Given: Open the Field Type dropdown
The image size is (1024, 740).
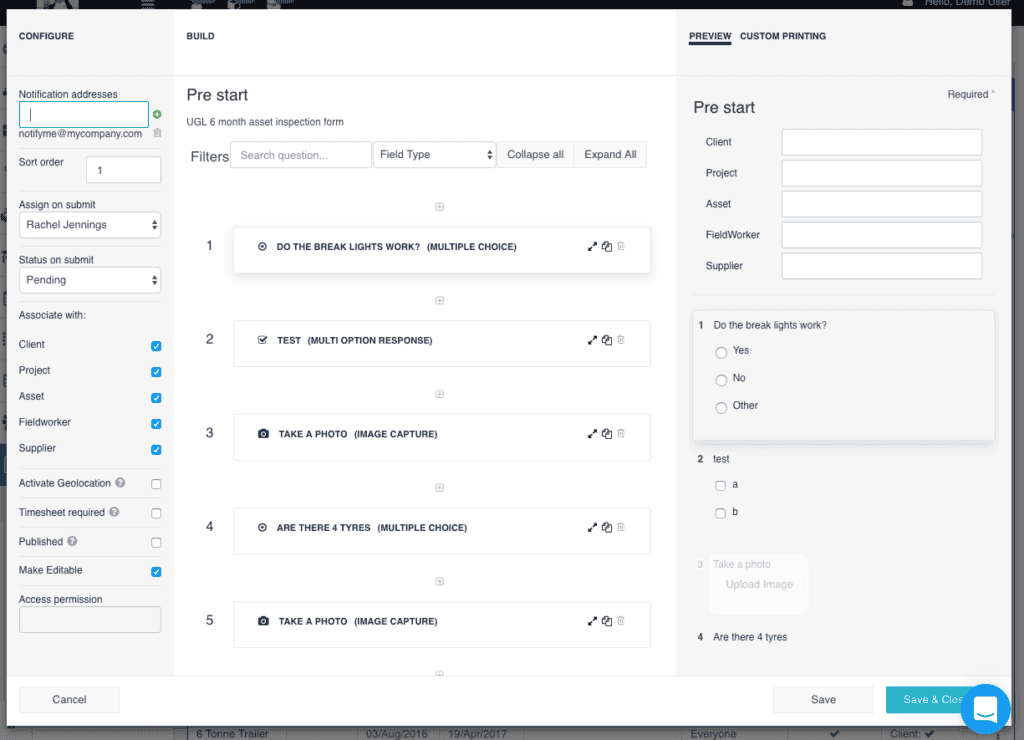Looking at the screenshot, I should tap(434, 154).
